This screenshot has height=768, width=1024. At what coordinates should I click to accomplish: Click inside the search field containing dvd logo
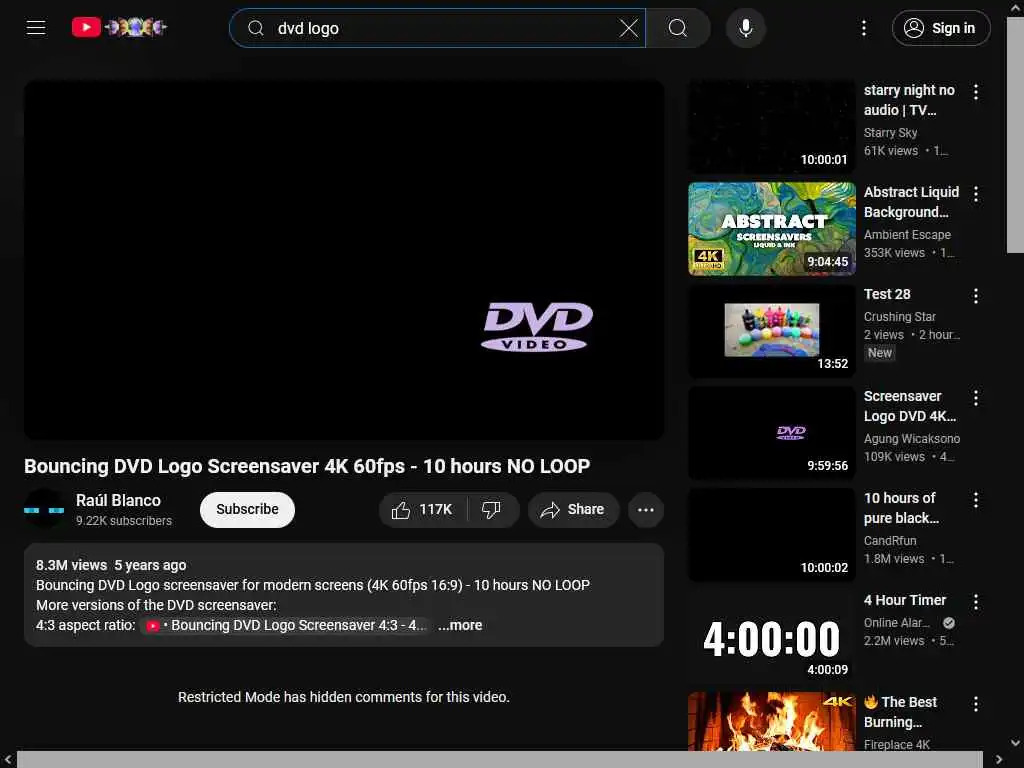point(438,28)
